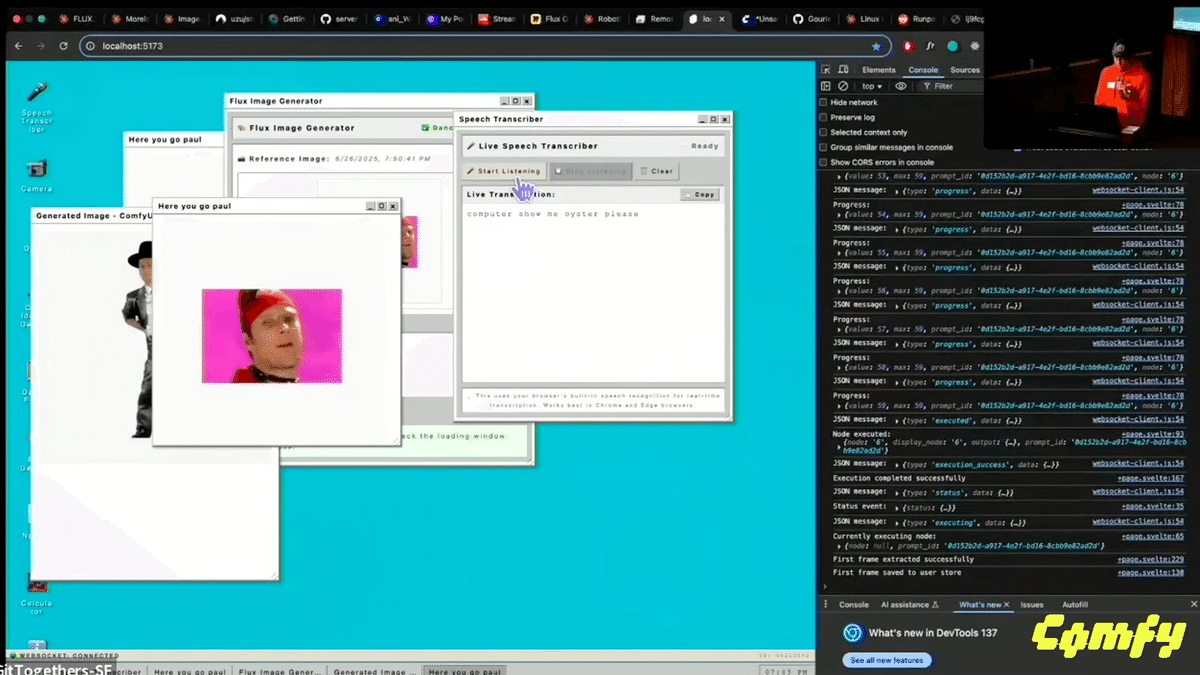Expand the Currently executing node object
The height and width of the screenshot is (675, 1200).
(x=837, y=545)
